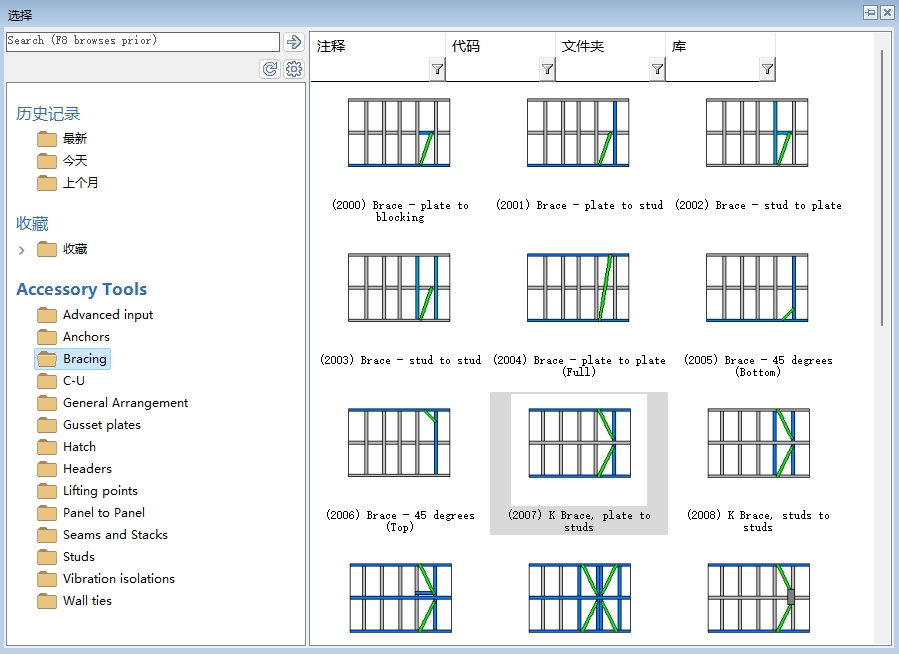Screen dimensions: 899x654
Task: Select the Brace plate to blocking thumbnail (2000)
Action: (x=399, y=133)
